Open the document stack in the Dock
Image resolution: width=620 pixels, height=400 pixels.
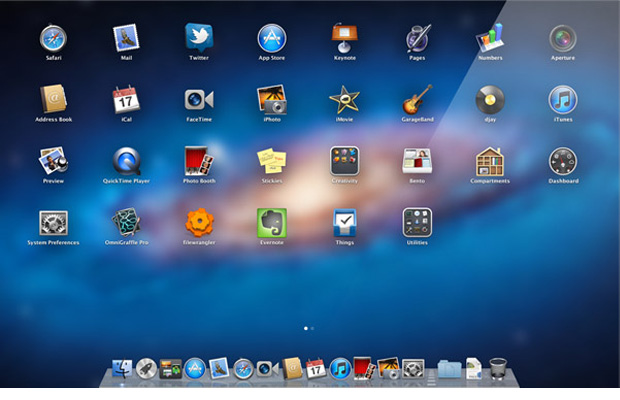point(474,368)
